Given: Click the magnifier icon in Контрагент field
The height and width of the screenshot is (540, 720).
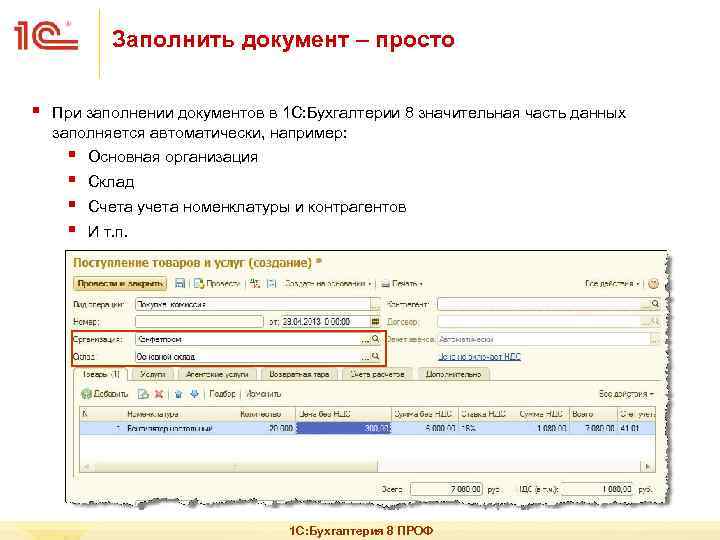Looking at the screenshot, I should click(x=655, y=304).
